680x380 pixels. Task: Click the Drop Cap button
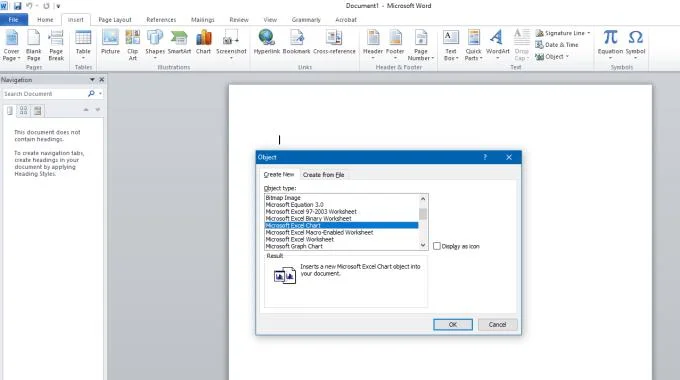tap(522, 45)
